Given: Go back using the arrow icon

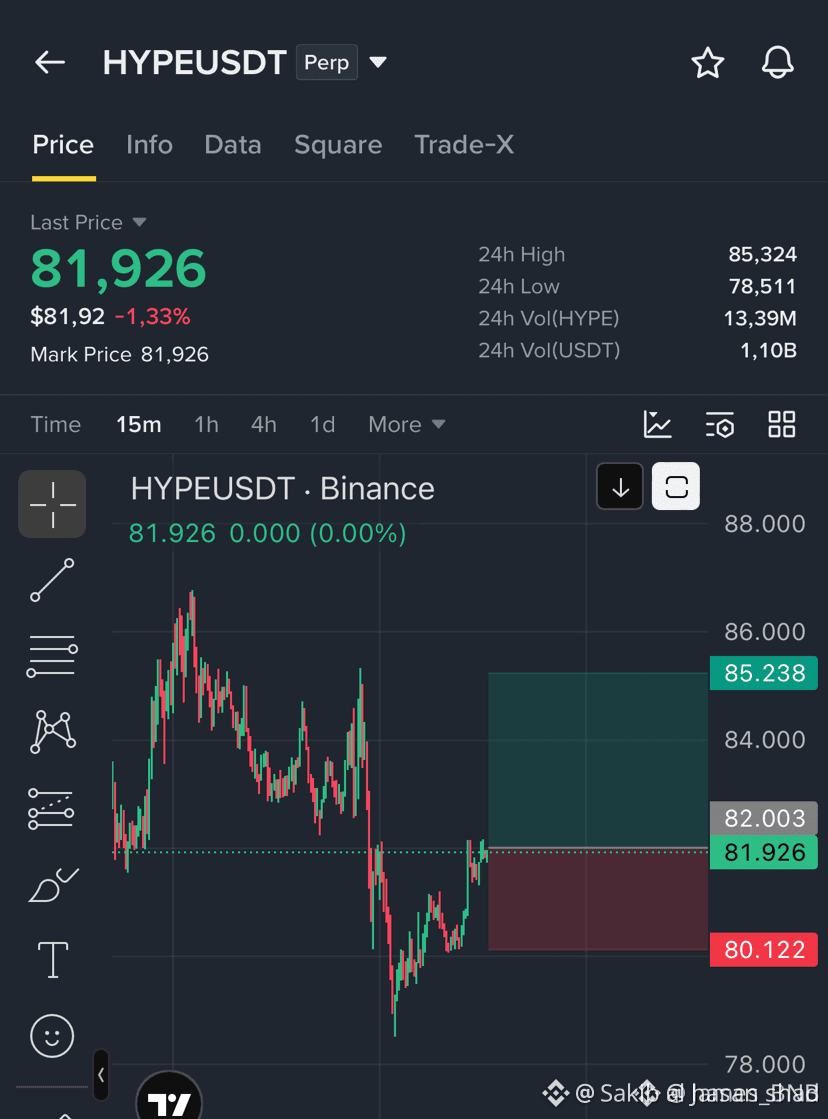Looking at the screenshot, I should click(x=50, y=63).
